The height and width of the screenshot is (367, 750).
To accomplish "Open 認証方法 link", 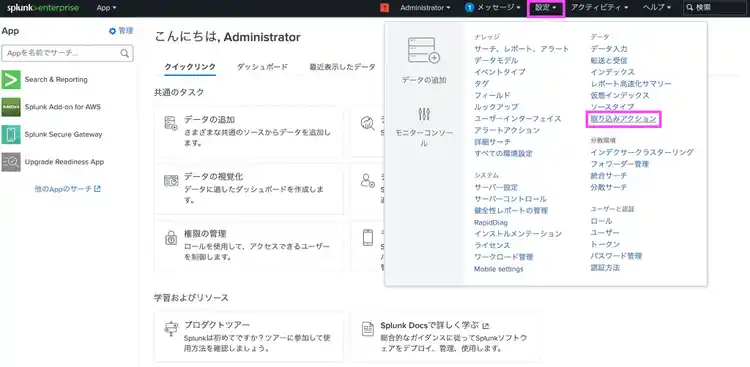I will coord(605,267).
